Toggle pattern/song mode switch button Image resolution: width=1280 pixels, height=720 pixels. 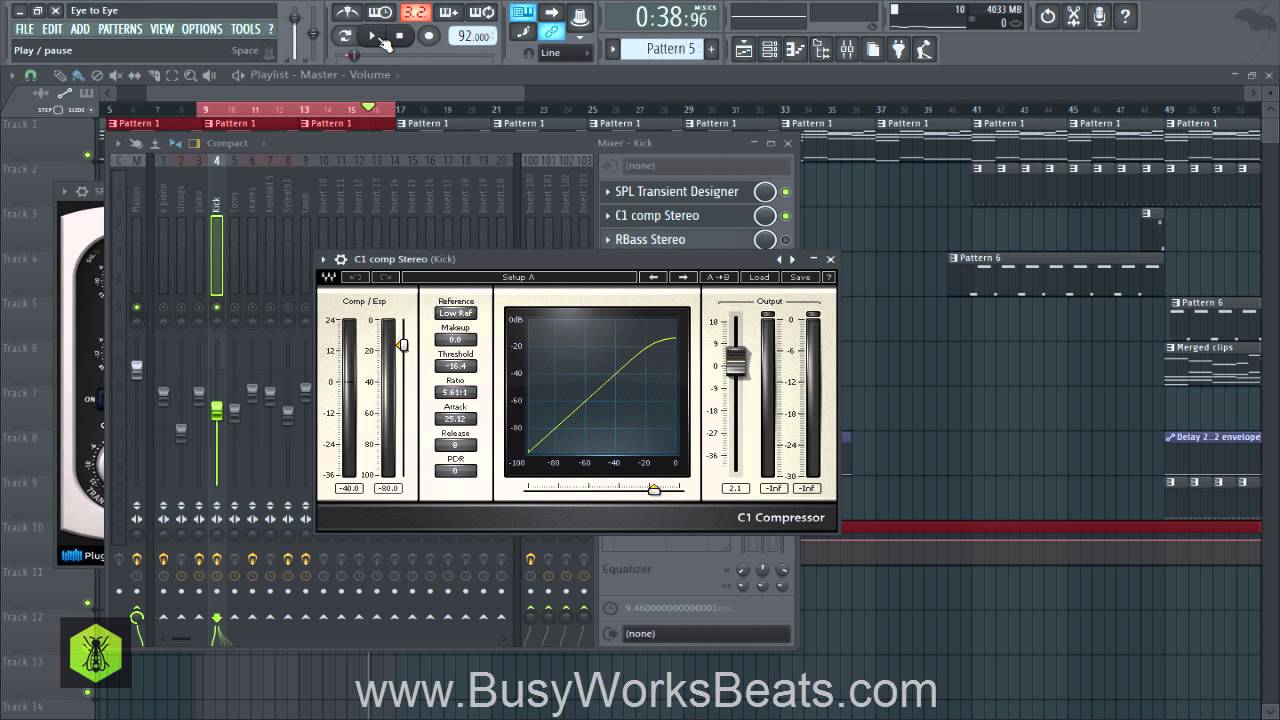point(346,36)
